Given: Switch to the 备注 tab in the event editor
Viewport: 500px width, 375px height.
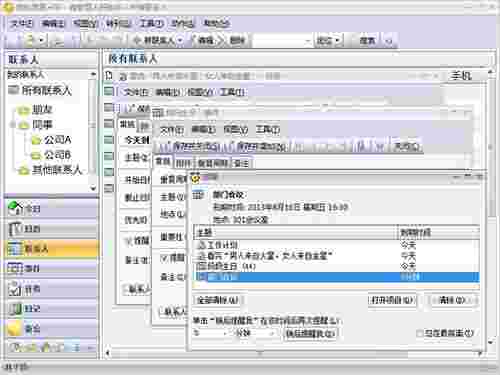Looking at the screenshot, I should (x=241, y=163).
